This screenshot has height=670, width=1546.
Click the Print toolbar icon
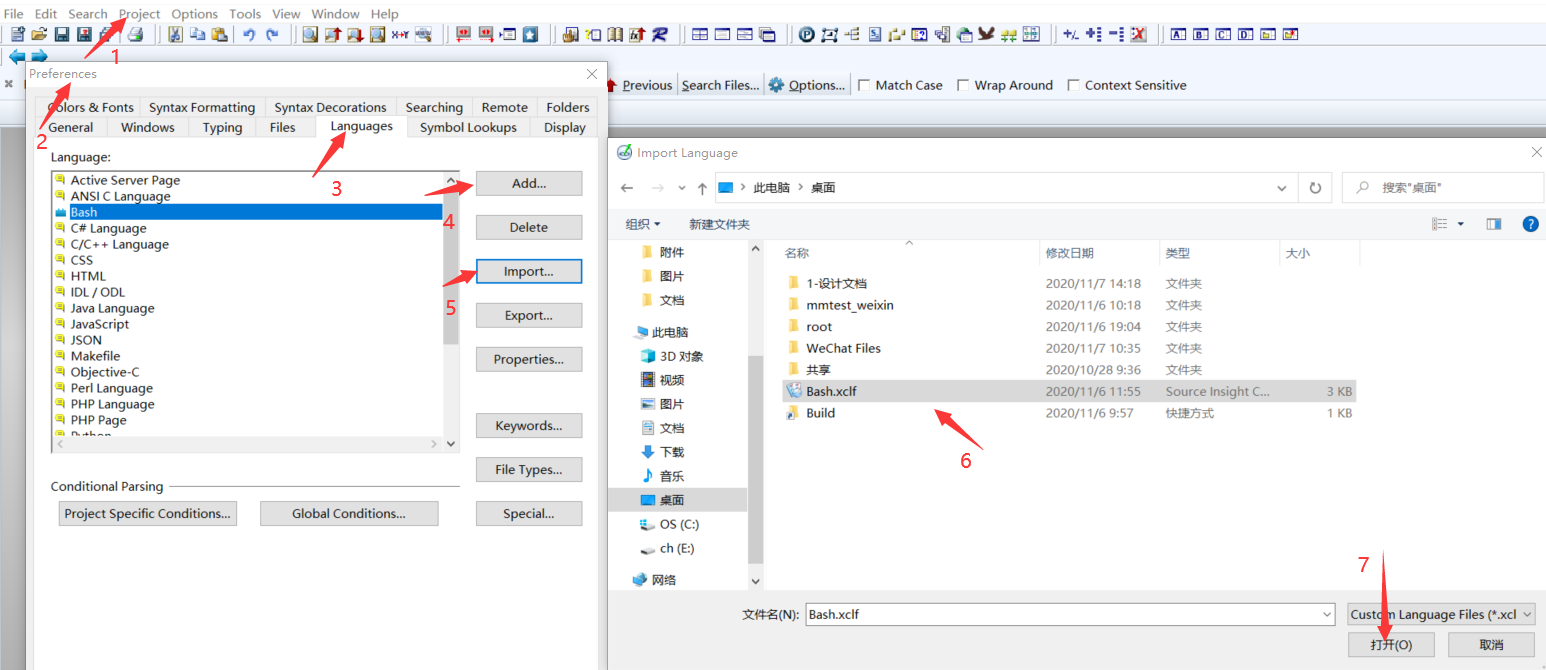point(135,34)
